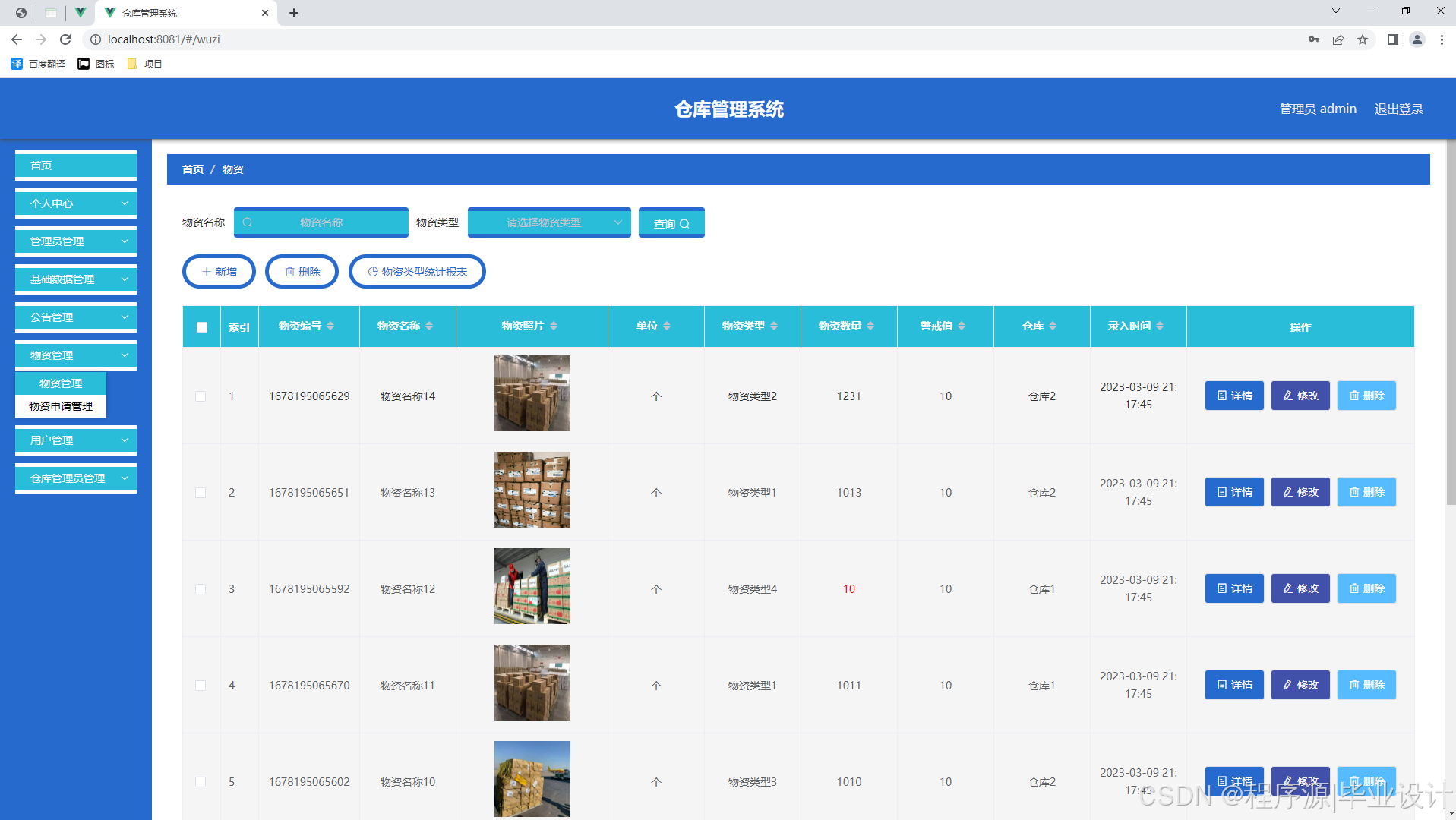This screenshot has height=820, width=1456.
Task: Check the row for 物资名称13
Action: [201, 493]
